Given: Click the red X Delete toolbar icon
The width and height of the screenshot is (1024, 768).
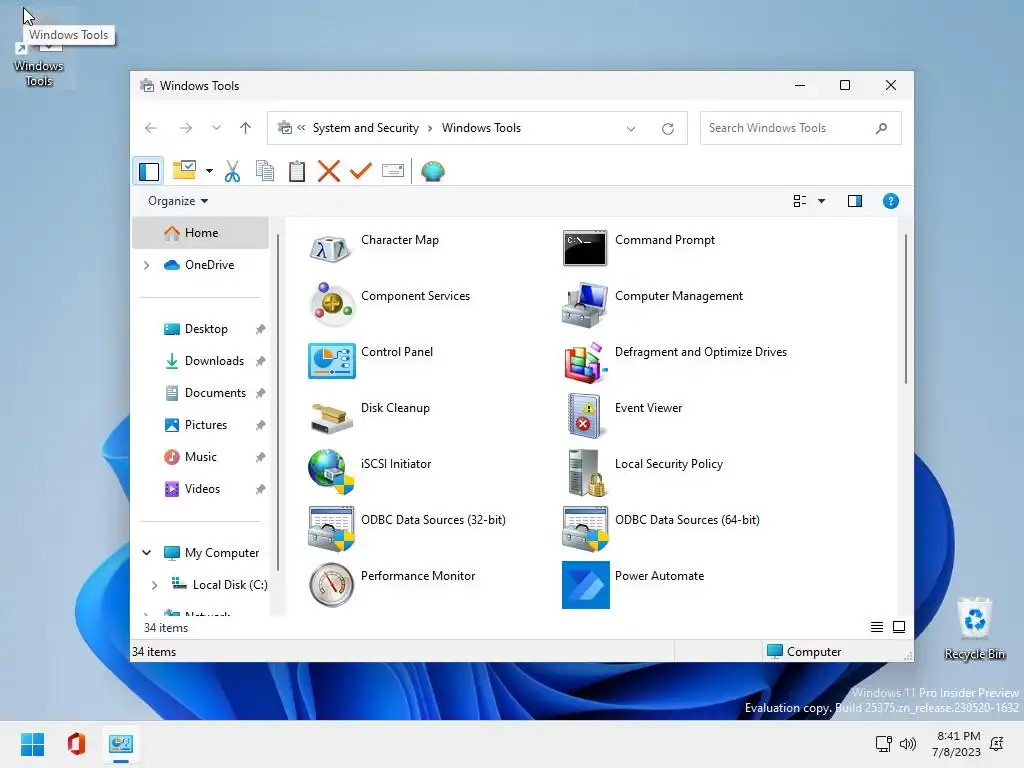Looking at the screenshot, I should point(328,171).
